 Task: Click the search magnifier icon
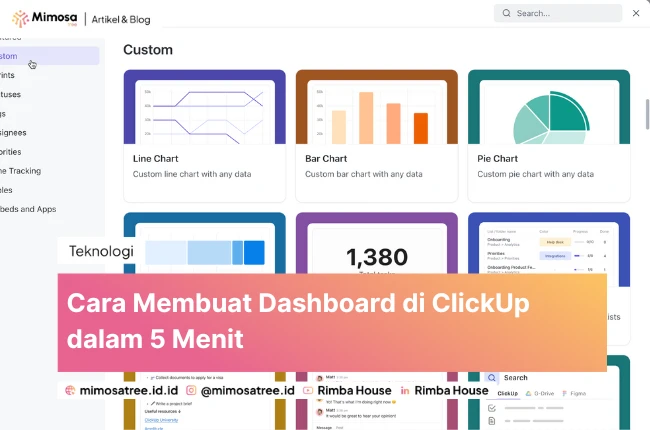(506, 13)
